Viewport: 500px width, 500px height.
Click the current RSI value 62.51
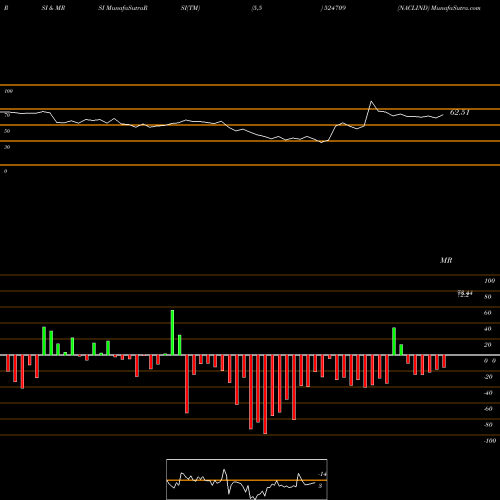pyautogui.click(x=460, y=113)
